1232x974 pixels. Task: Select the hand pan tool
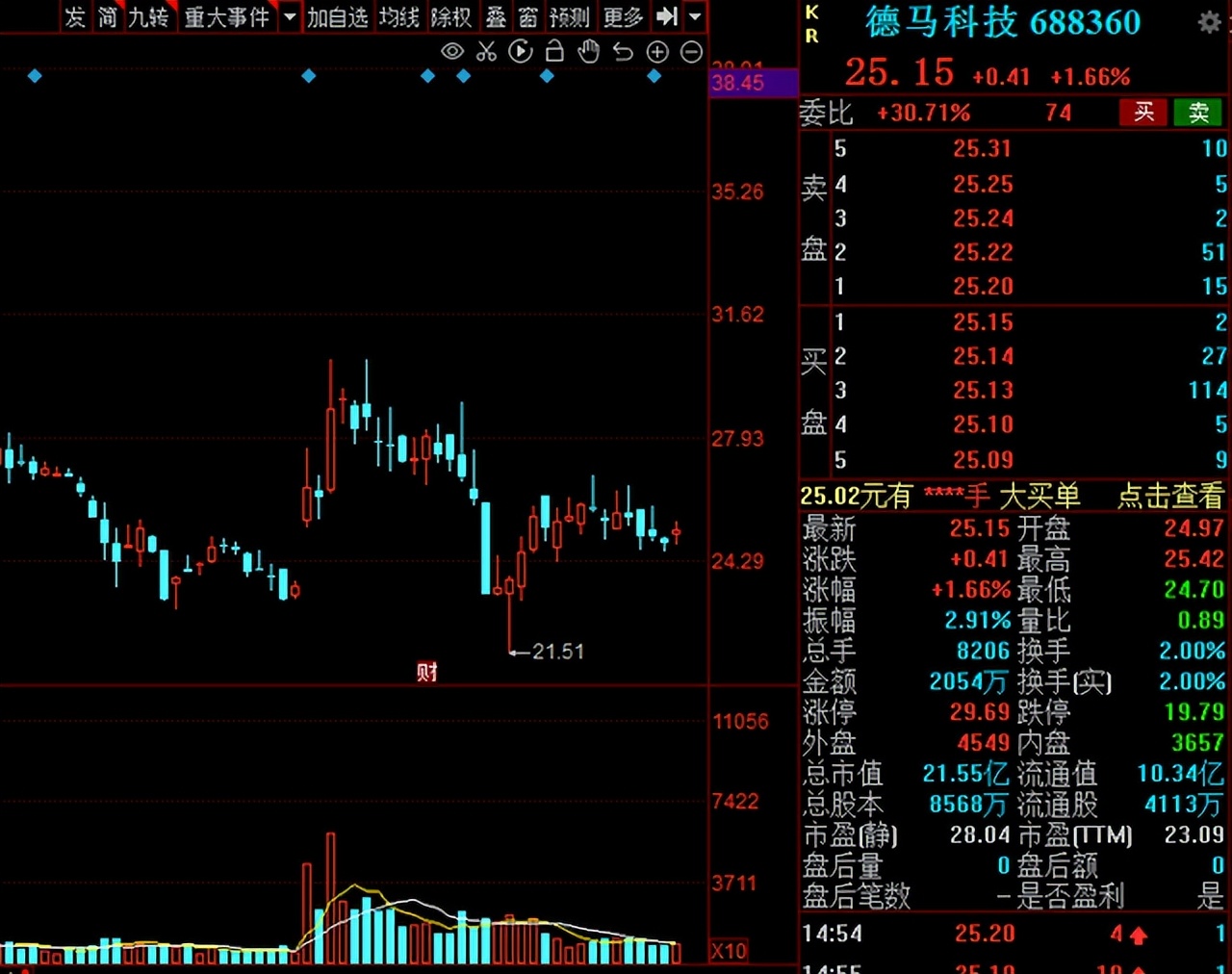pyautogui.click(x=588, y=52)
